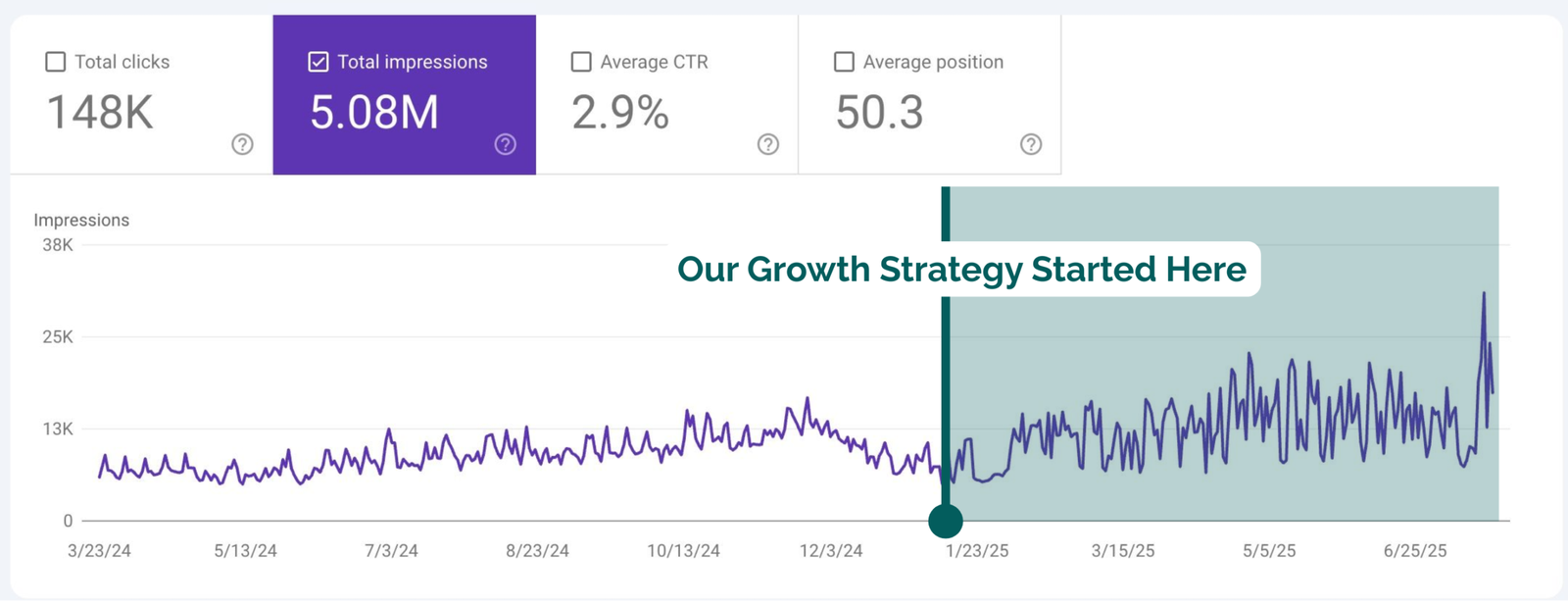Click the 6/25/25 date label
This screenshot has height=605, width=1568.
1415,551
